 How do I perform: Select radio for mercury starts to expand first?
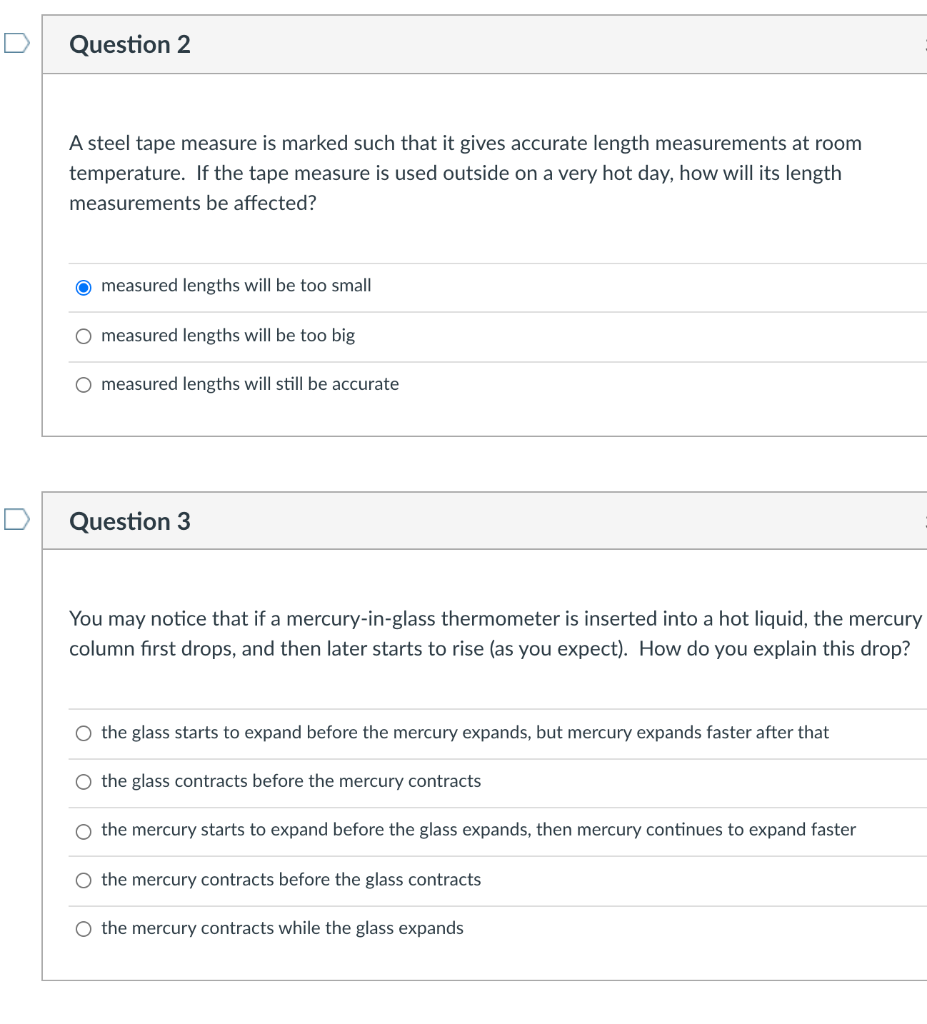pos(84,831)
